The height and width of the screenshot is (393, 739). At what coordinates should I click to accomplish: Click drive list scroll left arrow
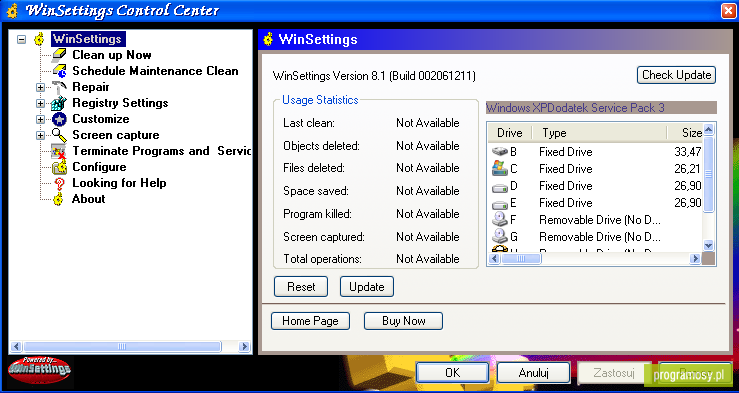[494, 259]
